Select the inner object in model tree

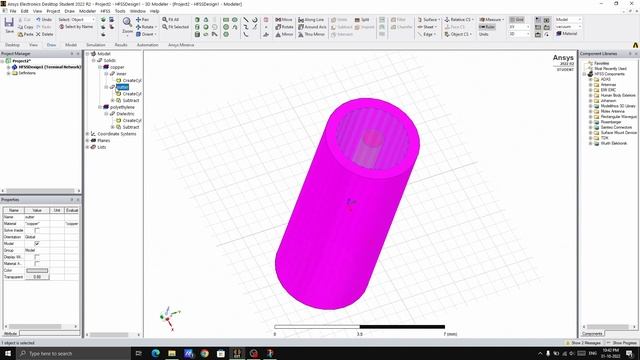121,74
